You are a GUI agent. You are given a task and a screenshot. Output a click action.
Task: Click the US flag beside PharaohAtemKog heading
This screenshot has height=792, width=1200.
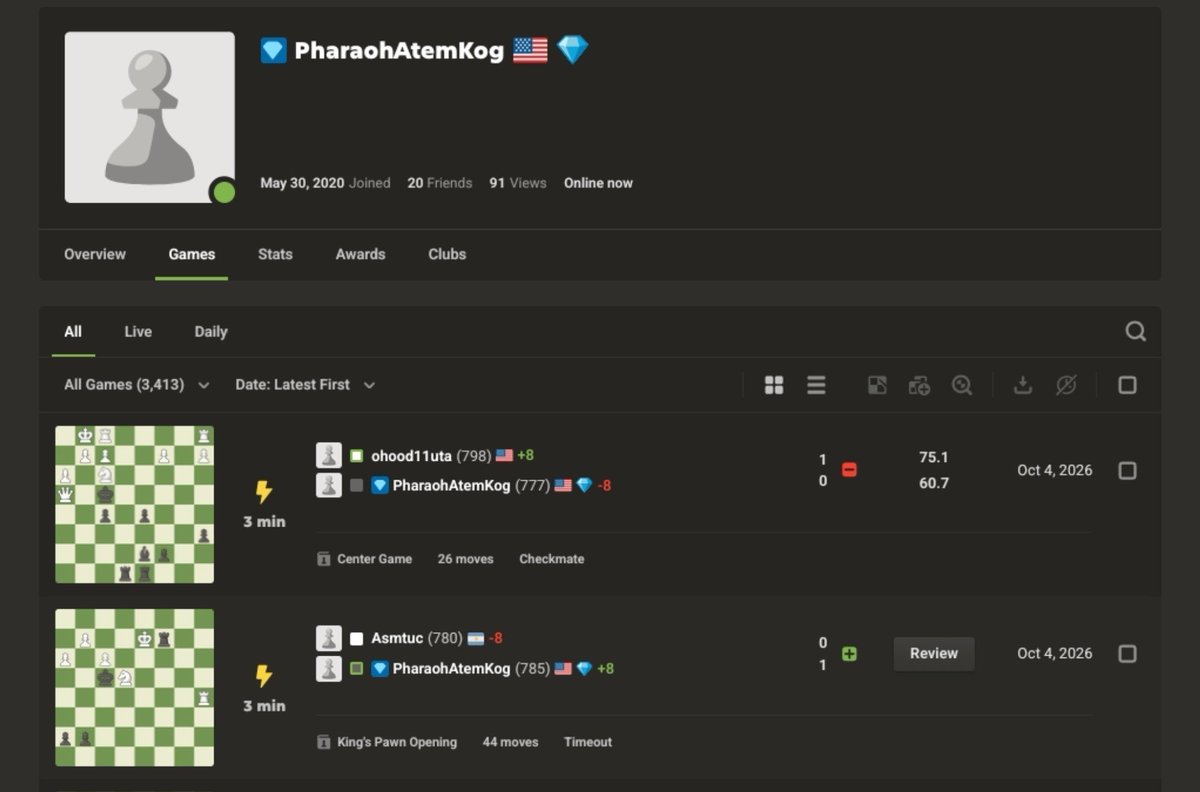point(530,50)
